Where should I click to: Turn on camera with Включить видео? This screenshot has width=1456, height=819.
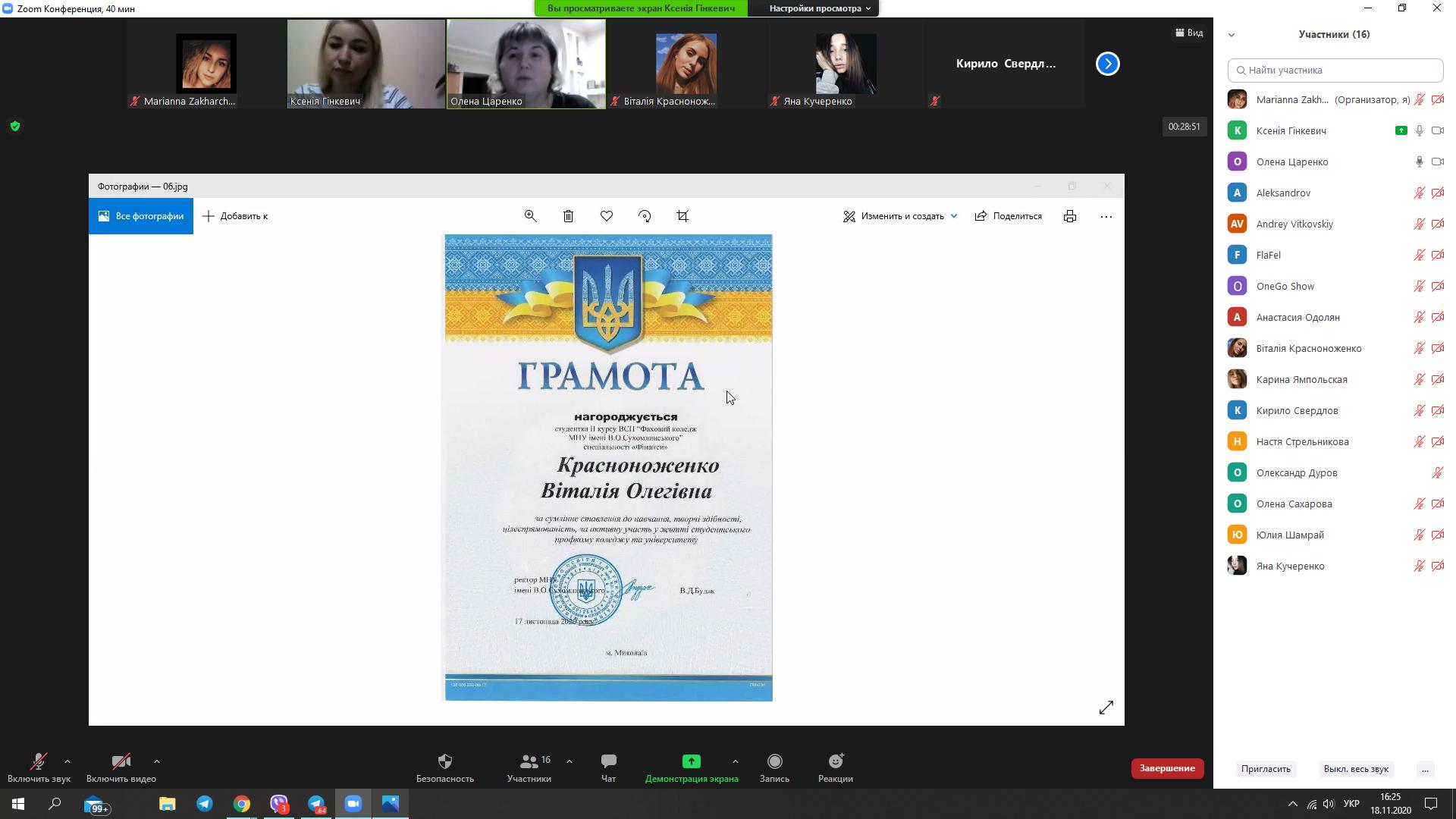pos(121,767)
